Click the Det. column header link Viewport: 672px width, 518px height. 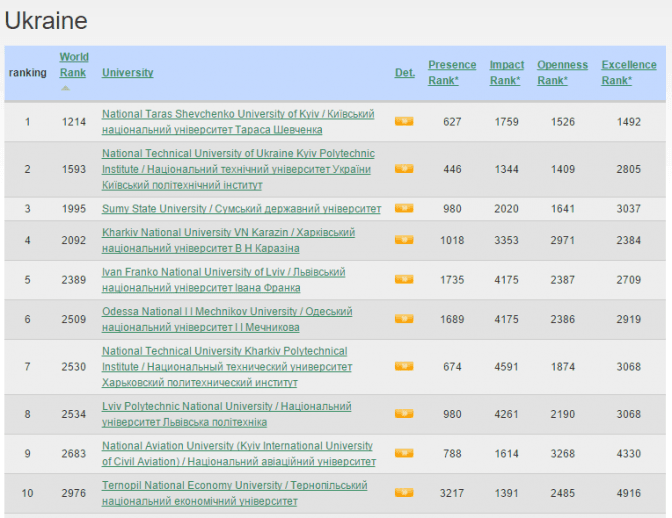[404, 72]
